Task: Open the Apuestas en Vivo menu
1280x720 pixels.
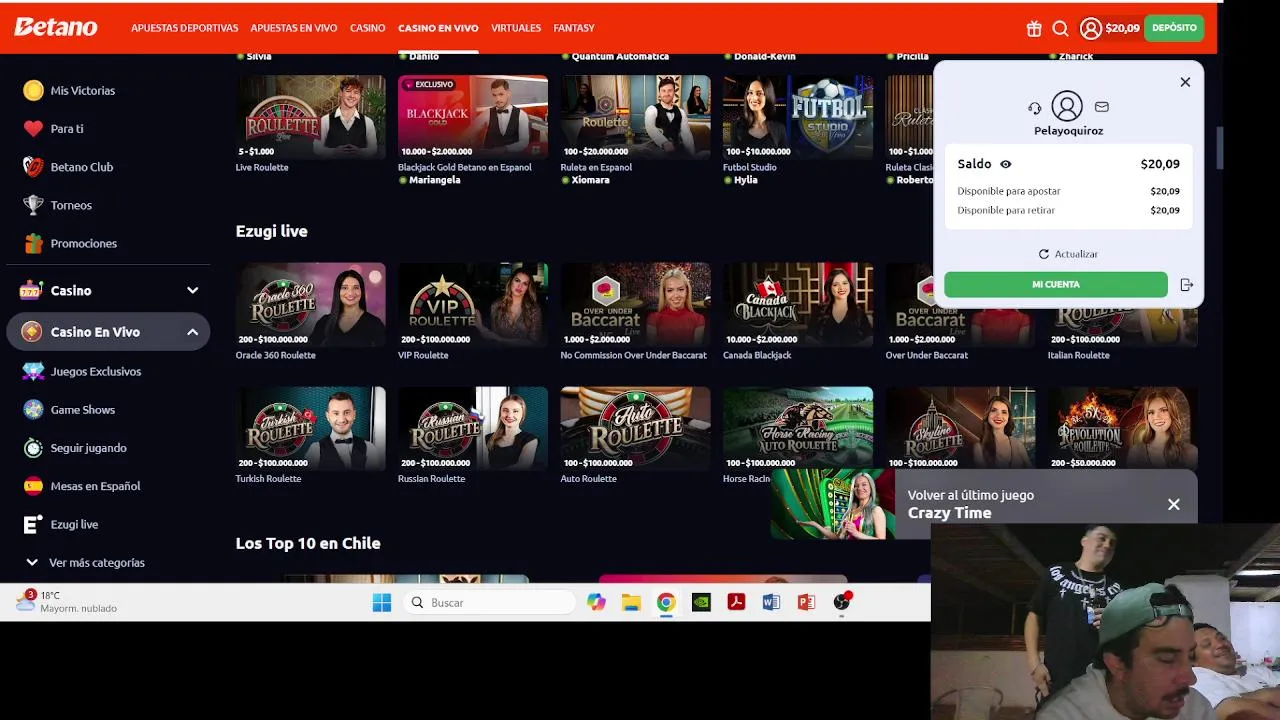Action: pyautogui.click(x=294, y=28)
